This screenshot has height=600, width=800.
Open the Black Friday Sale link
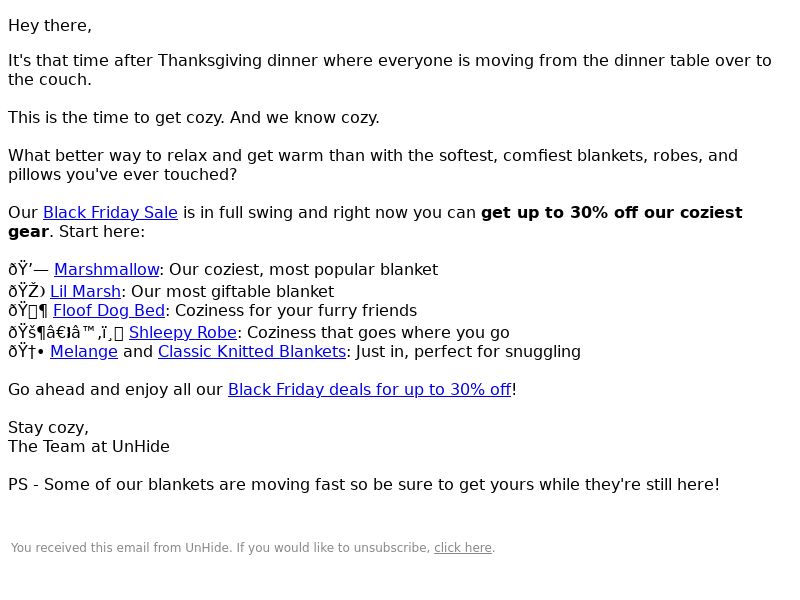[110, 213]
